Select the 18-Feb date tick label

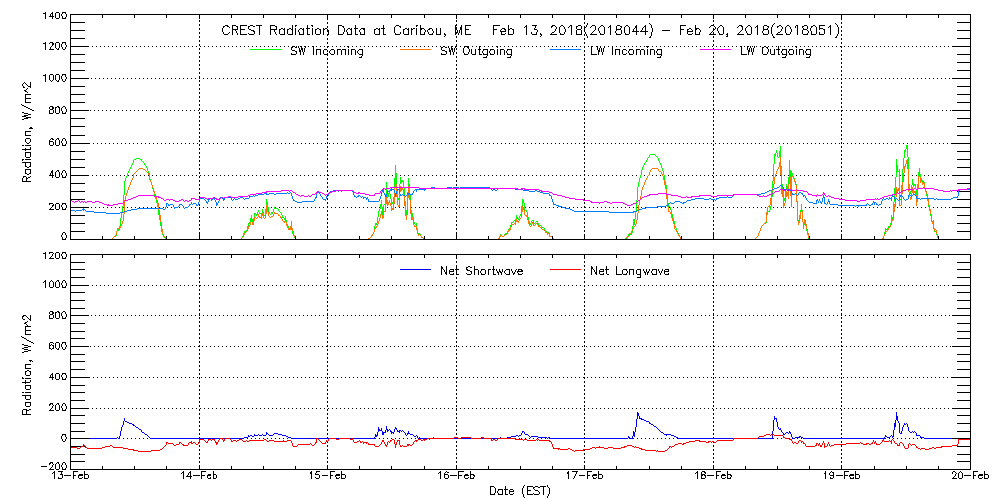point(713,477)
